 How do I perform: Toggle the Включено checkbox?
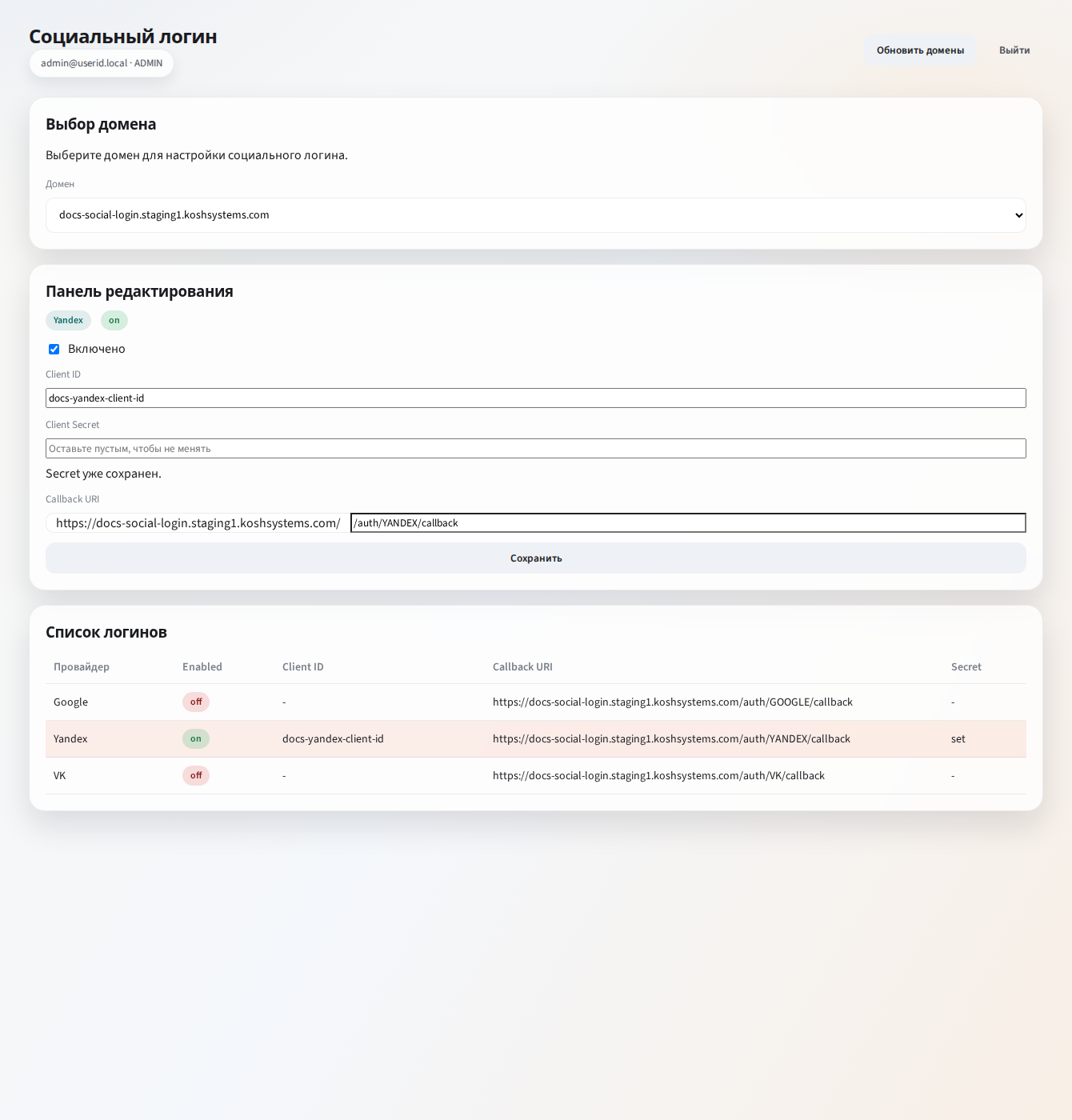pos(54,349)
